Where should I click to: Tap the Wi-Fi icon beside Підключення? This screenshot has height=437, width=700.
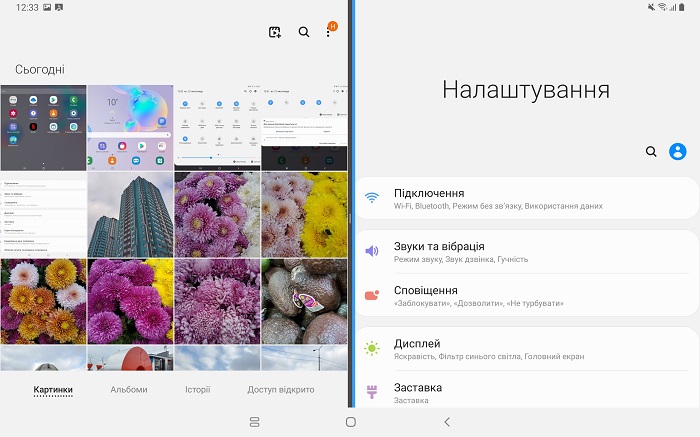pos(371,198)
